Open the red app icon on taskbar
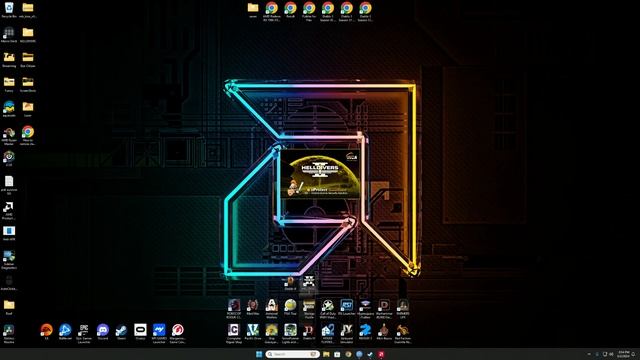The height and width of the screenshot is (360, 640). click(x=381, y=354)
